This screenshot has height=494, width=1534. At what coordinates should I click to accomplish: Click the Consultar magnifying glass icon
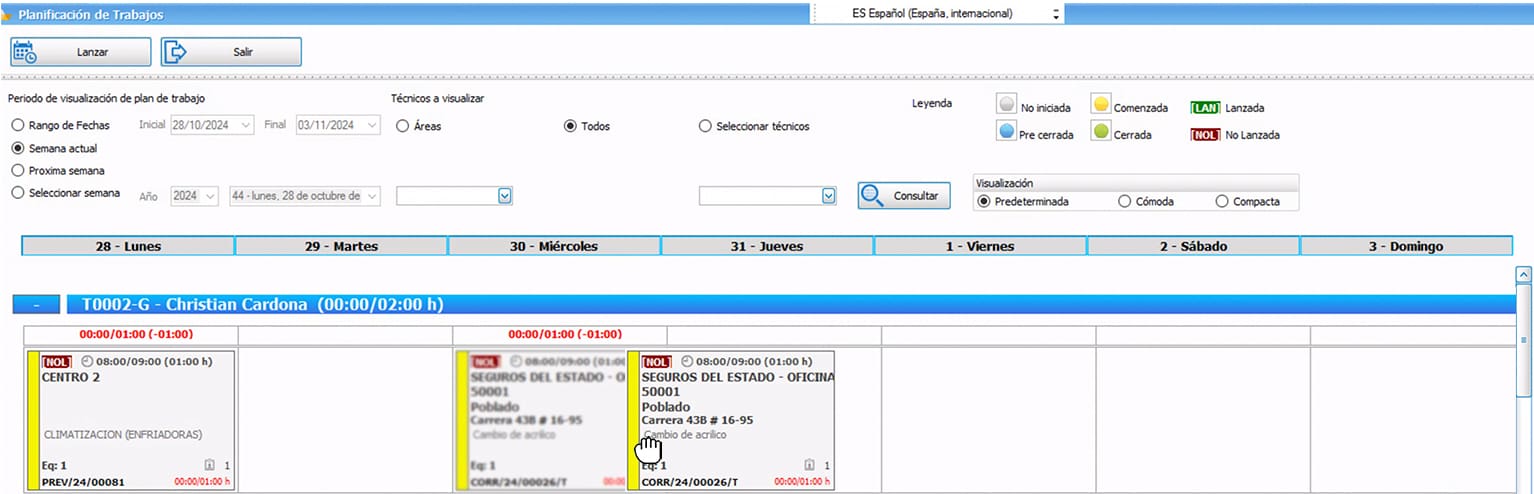pyautogui.click(x=872, y=196)
